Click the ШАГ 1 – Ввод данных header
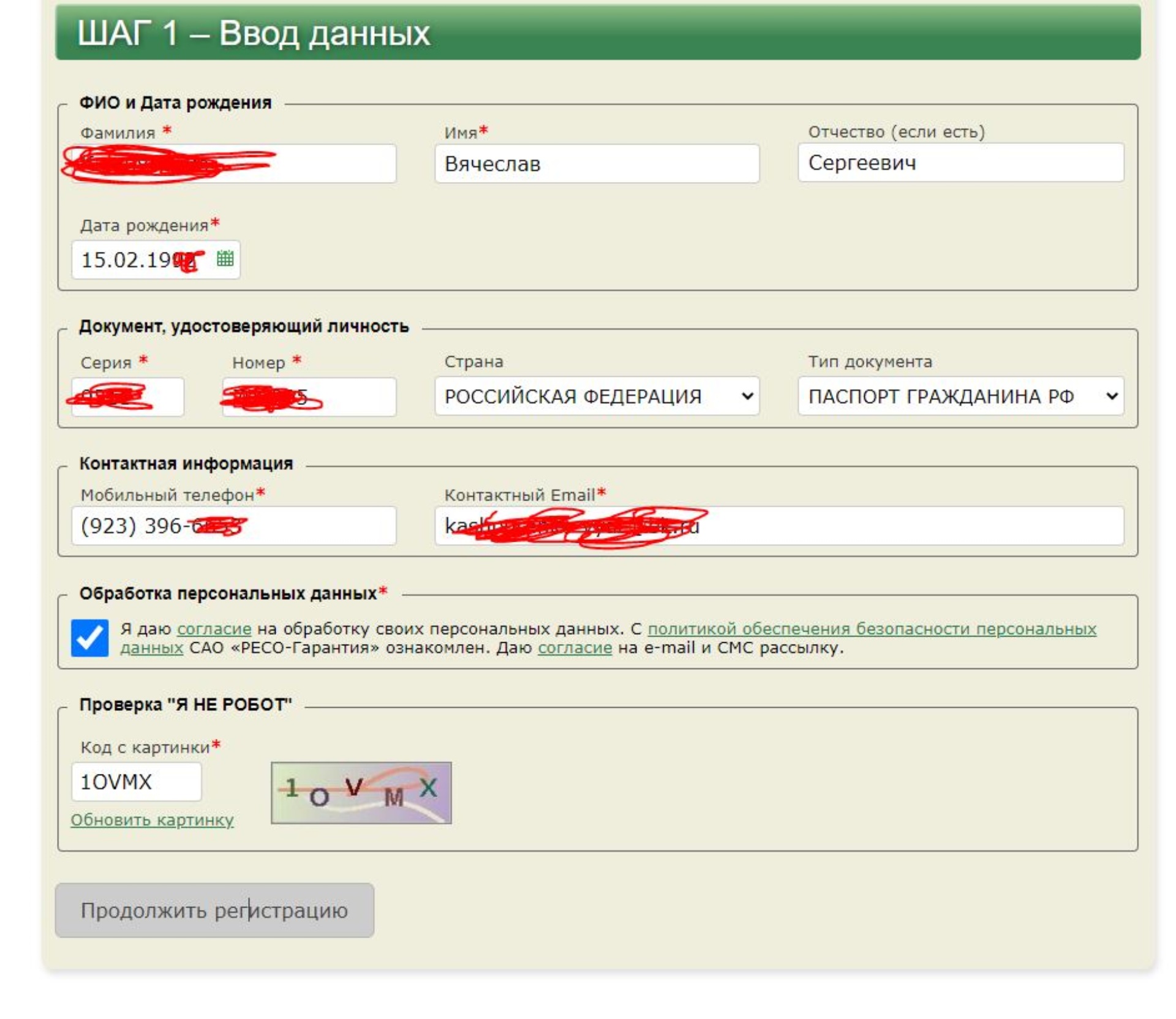 click(x=598, y=32)
